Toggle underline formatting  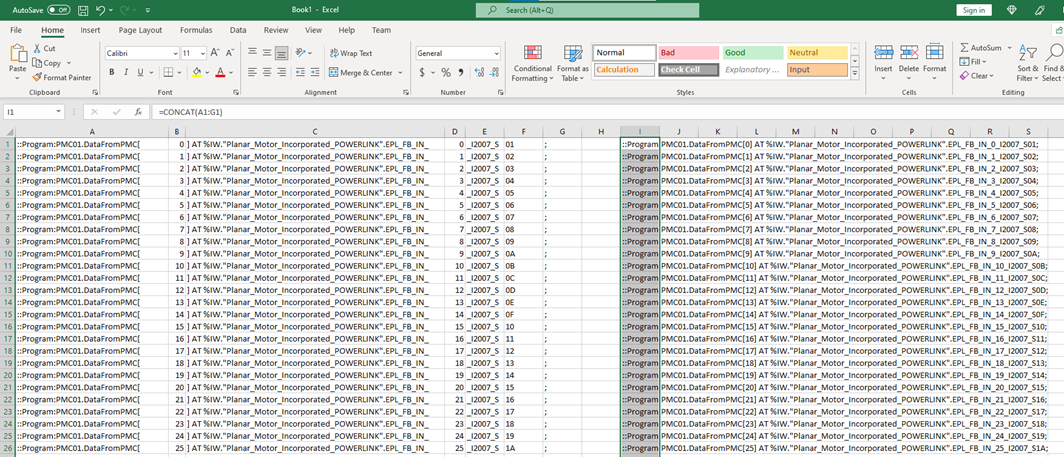140,72
